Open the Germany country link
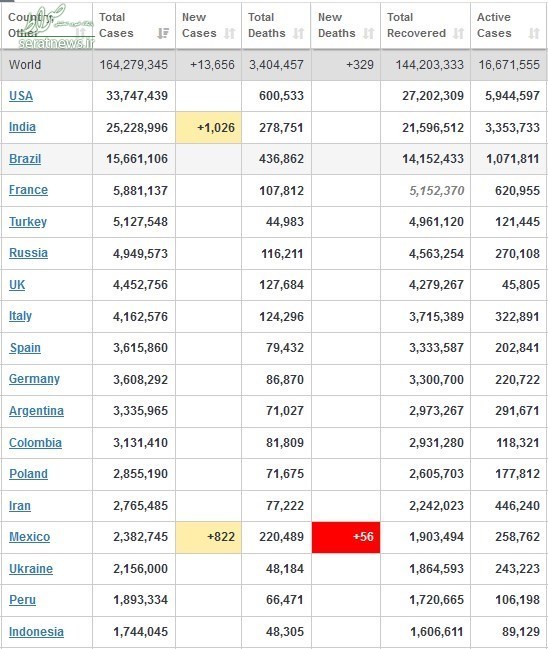The height and width of the screenshot is (649, 548). [34, 379]
